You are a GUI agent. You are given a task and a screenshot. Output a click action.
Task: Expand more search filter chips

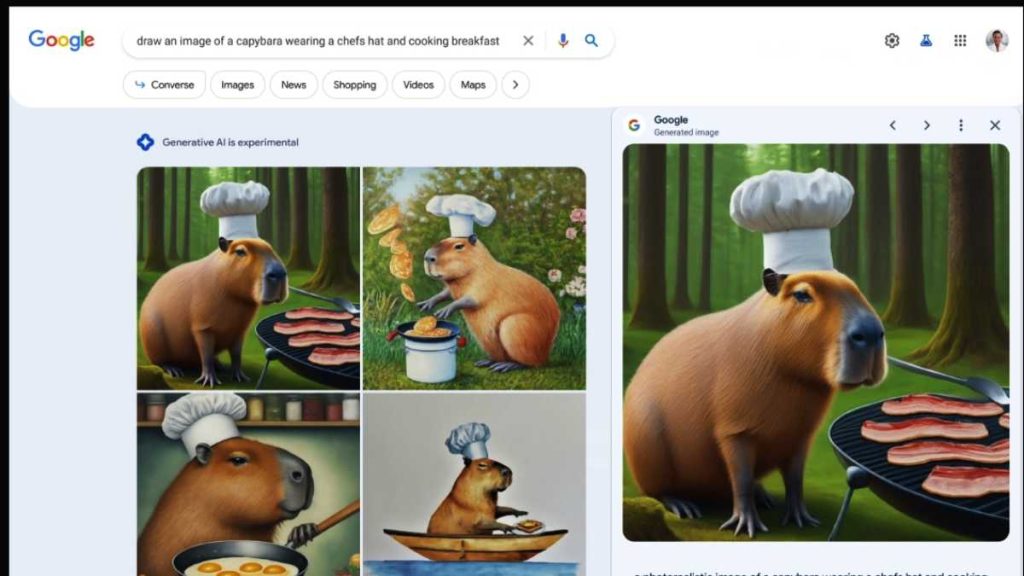[x=515, y=85]
